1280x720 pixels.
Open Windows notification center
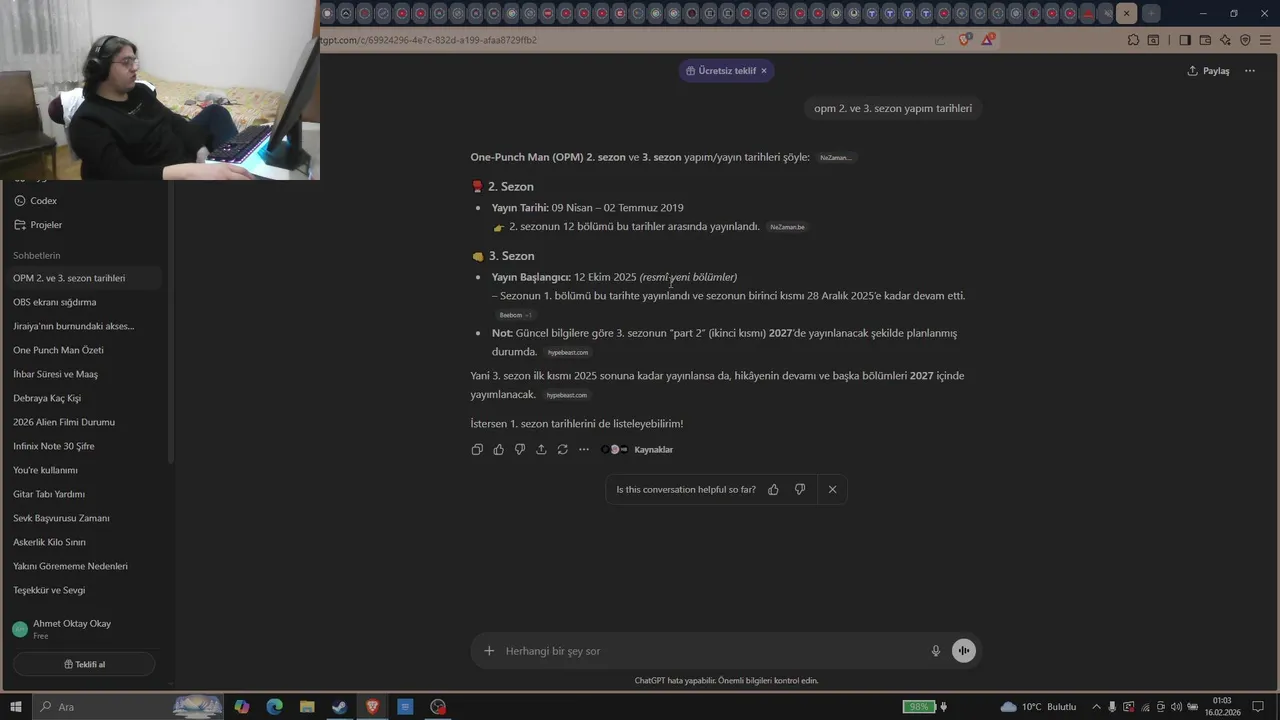(x=1258, y=707)
